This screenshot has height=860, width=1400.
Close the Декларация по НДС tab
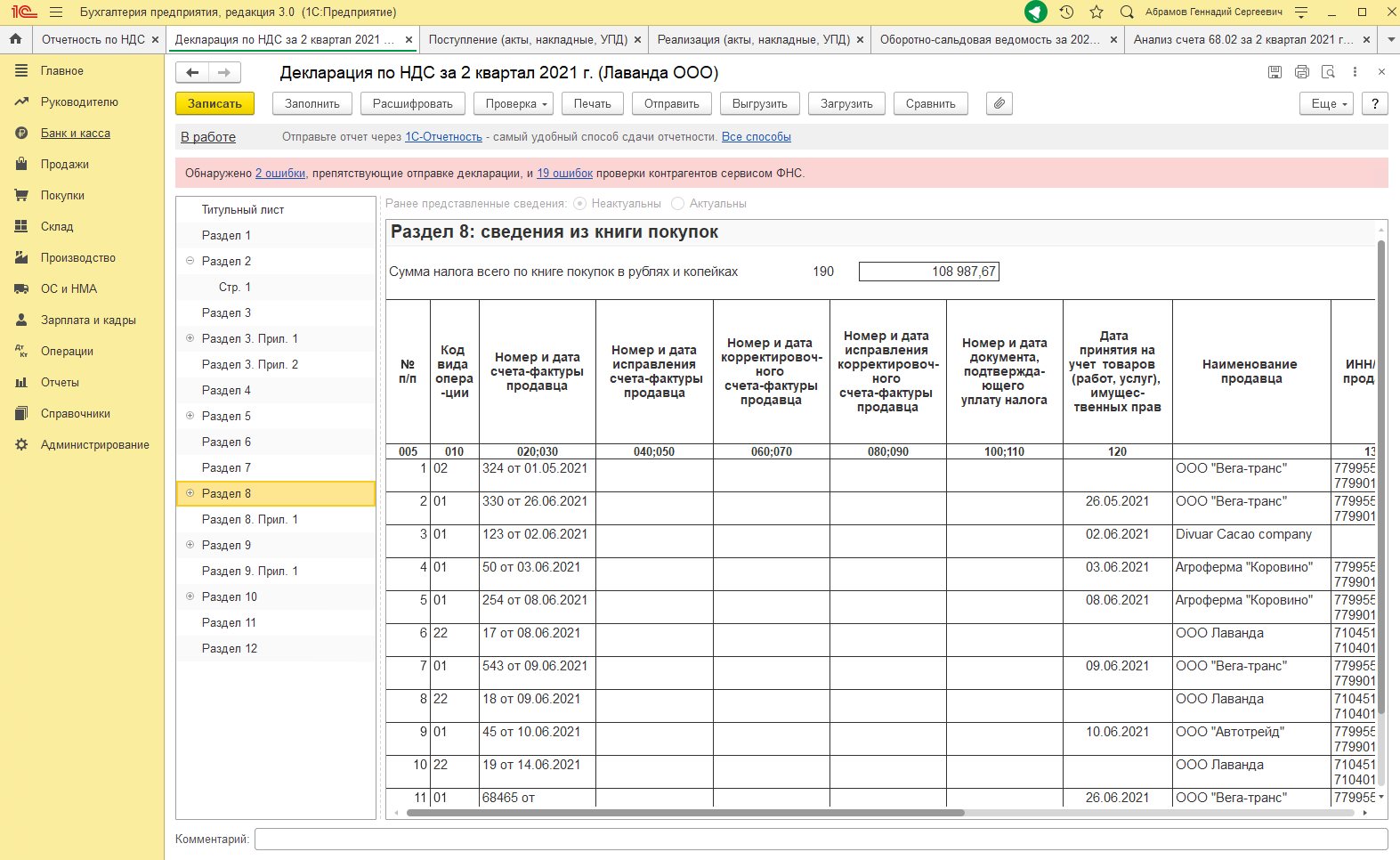click(409, 40)
